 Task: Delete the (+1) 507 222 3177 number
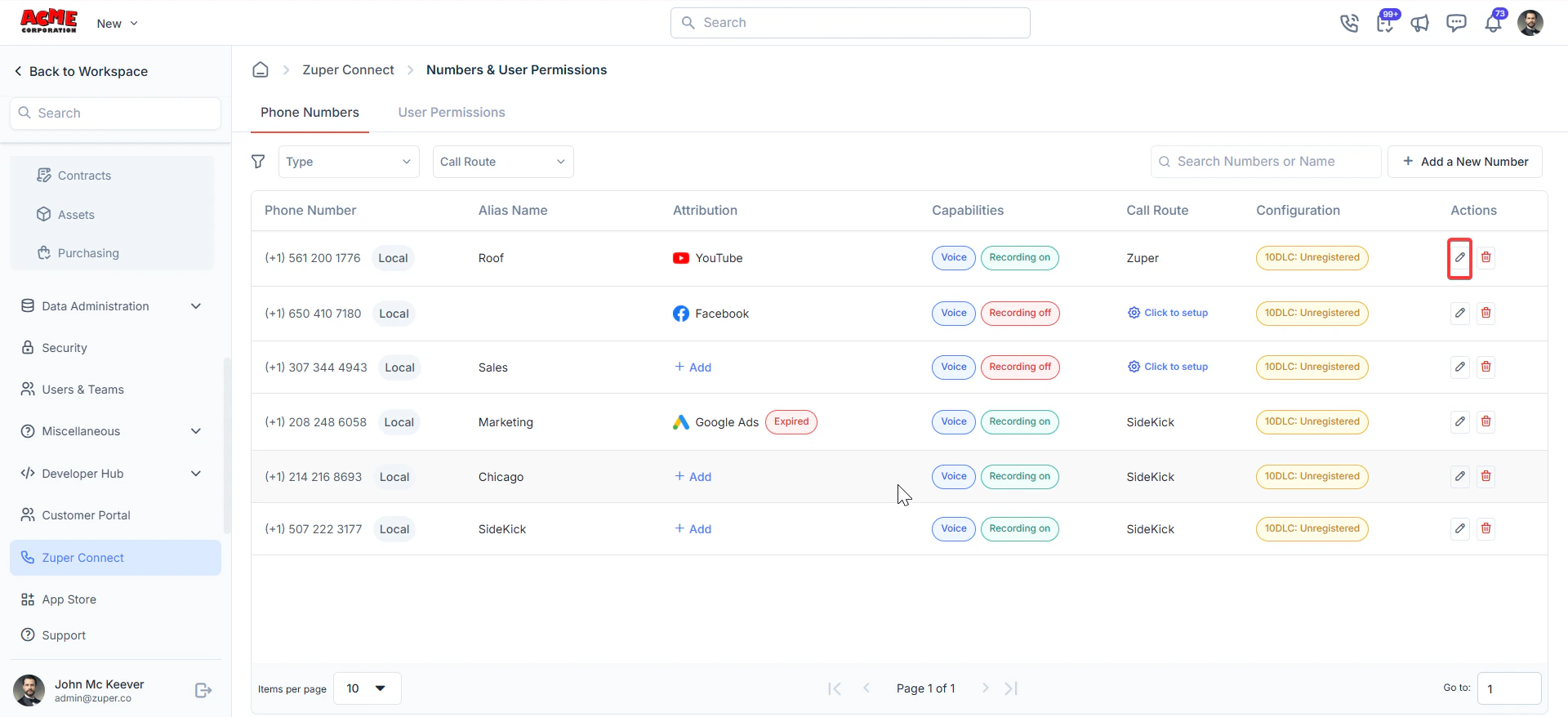coord(1486,529)
